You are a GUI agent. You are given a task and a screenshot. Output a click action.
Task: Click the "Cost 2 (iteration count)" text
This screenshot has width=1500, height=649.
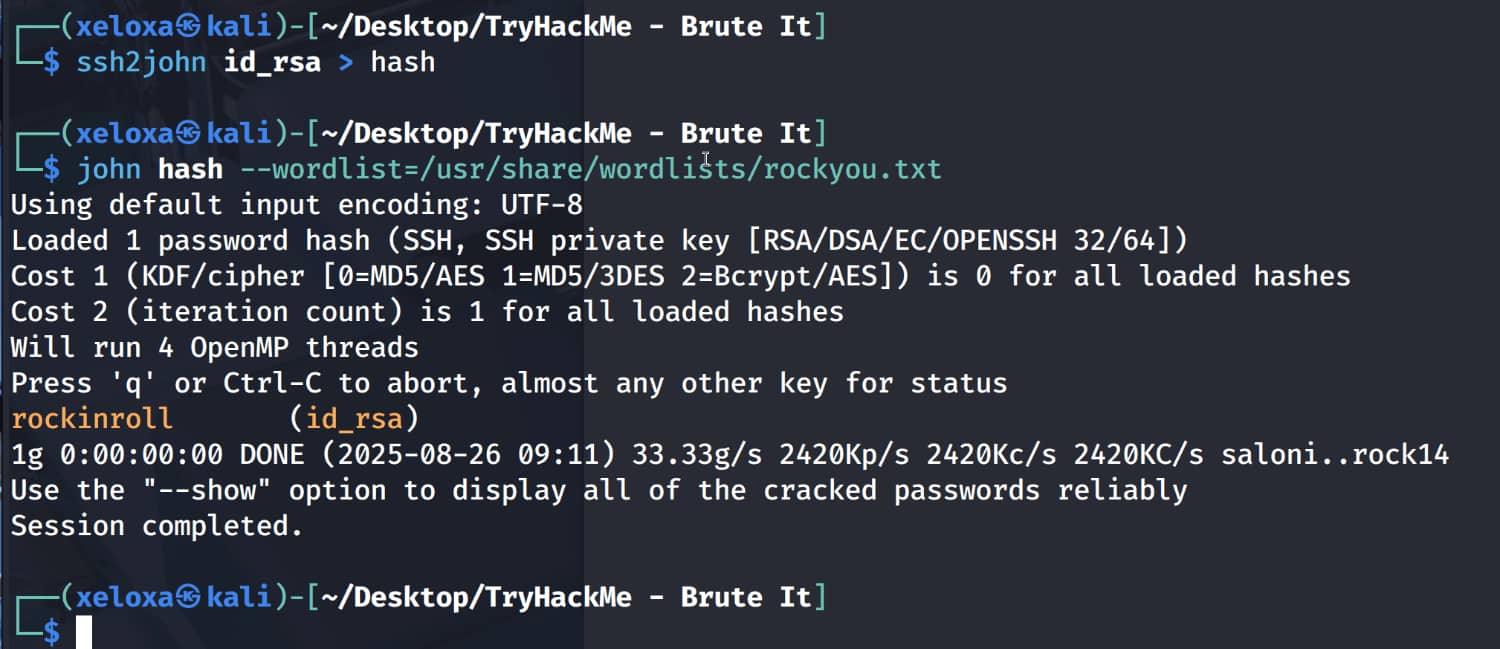tap(205, 312)
